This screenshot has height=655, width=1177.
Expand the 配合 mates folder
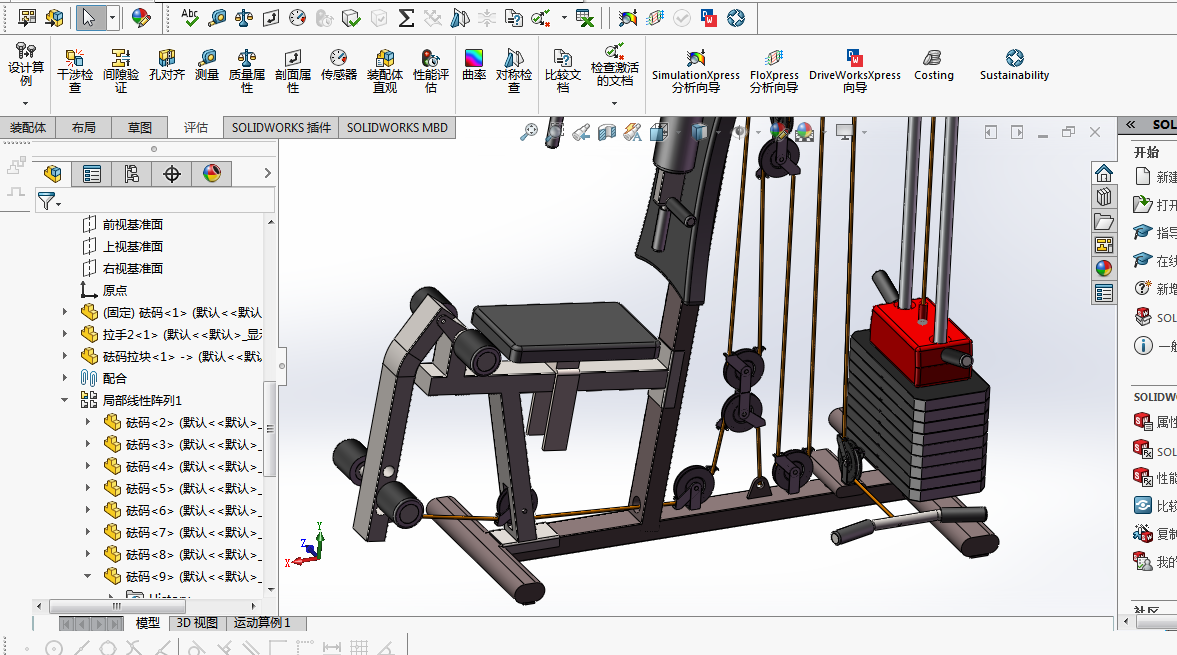coord(65,377)
